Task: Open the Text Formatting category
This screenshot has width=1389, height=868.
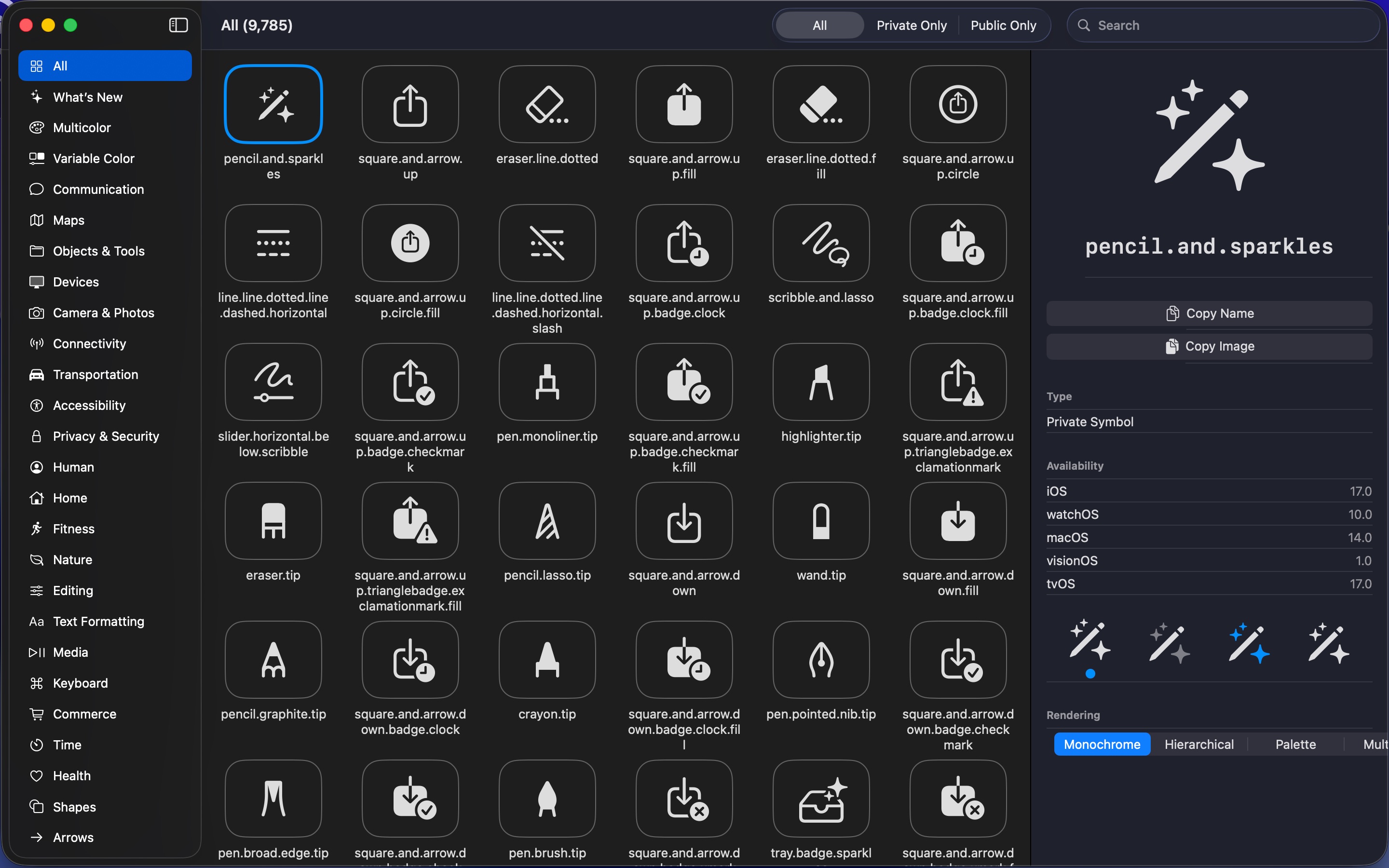Action: (105, 621)
